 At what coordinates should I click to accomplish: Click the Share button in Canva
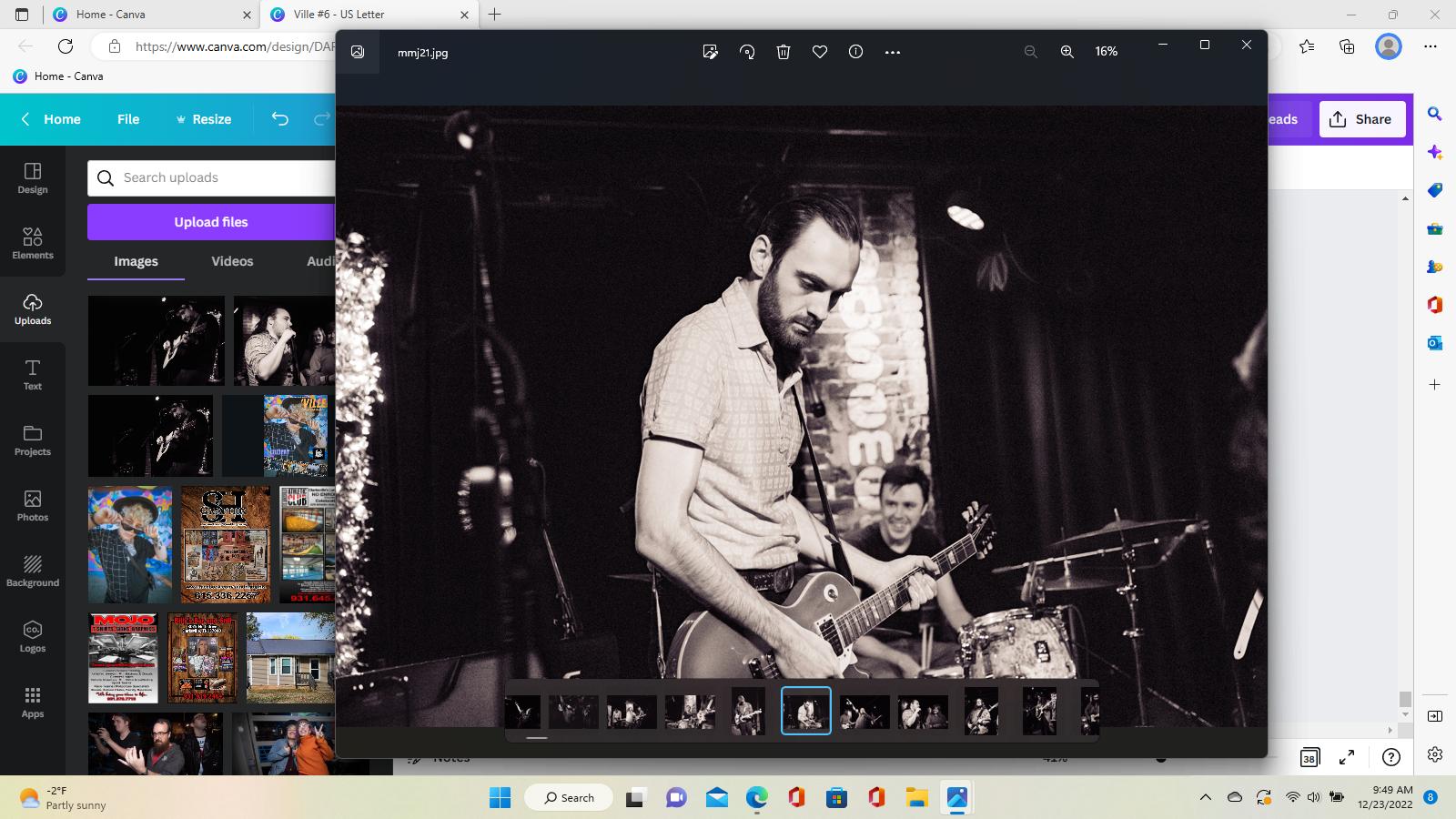(1362, 119)
